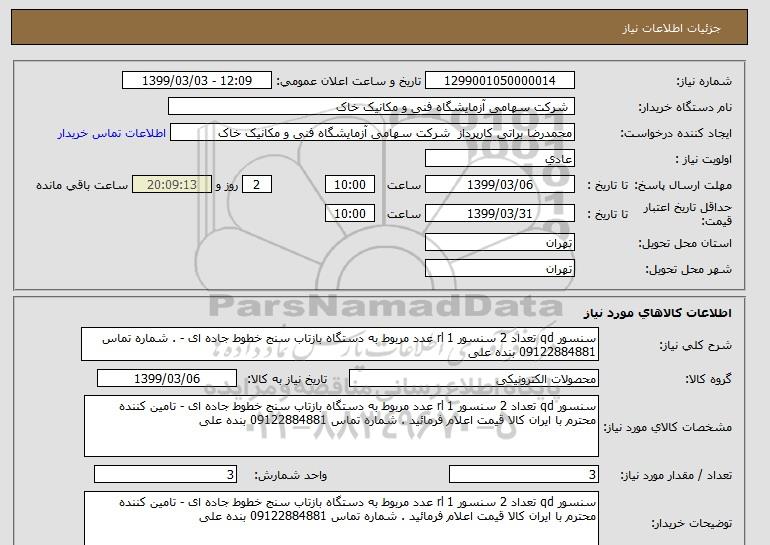The image size is (770, 545).
Task: Click label مهلت ارسال پاسخ
Action: (683, 185)
